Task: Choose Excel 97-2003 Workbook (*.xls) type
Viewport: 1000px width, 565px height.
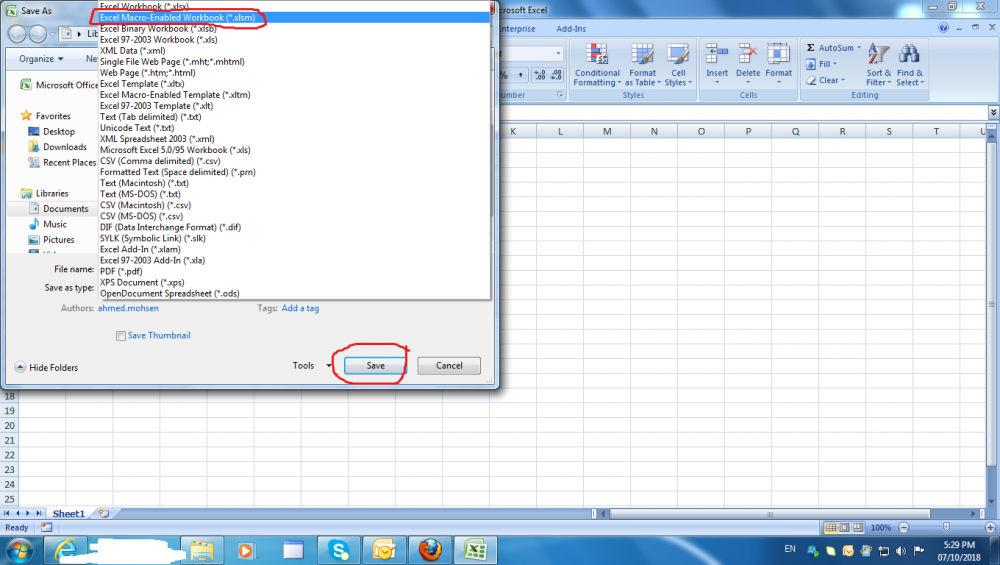Action: [x=295, y=40]
